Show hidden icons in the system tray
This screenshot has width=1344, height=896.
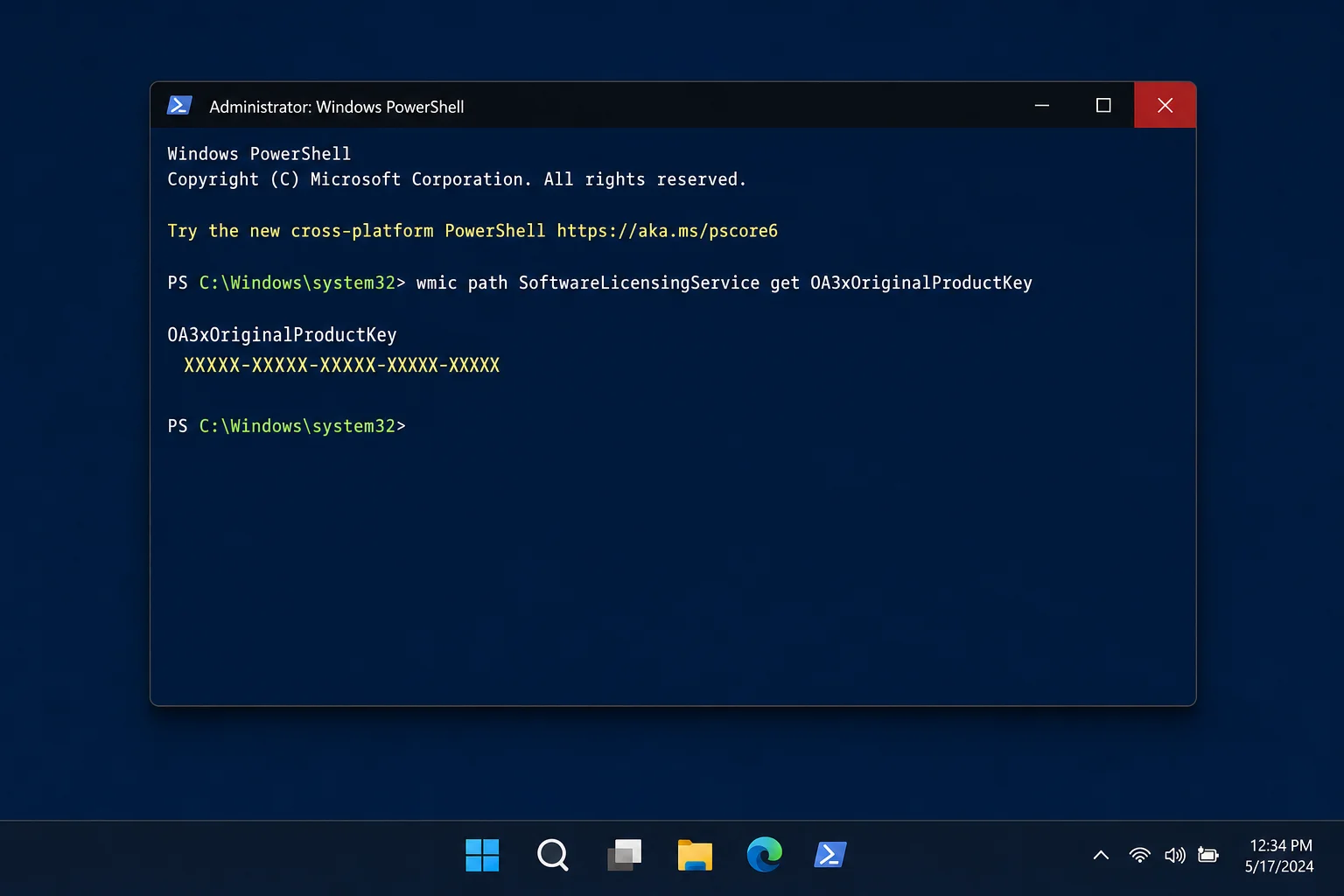[x=1101, y=855]
